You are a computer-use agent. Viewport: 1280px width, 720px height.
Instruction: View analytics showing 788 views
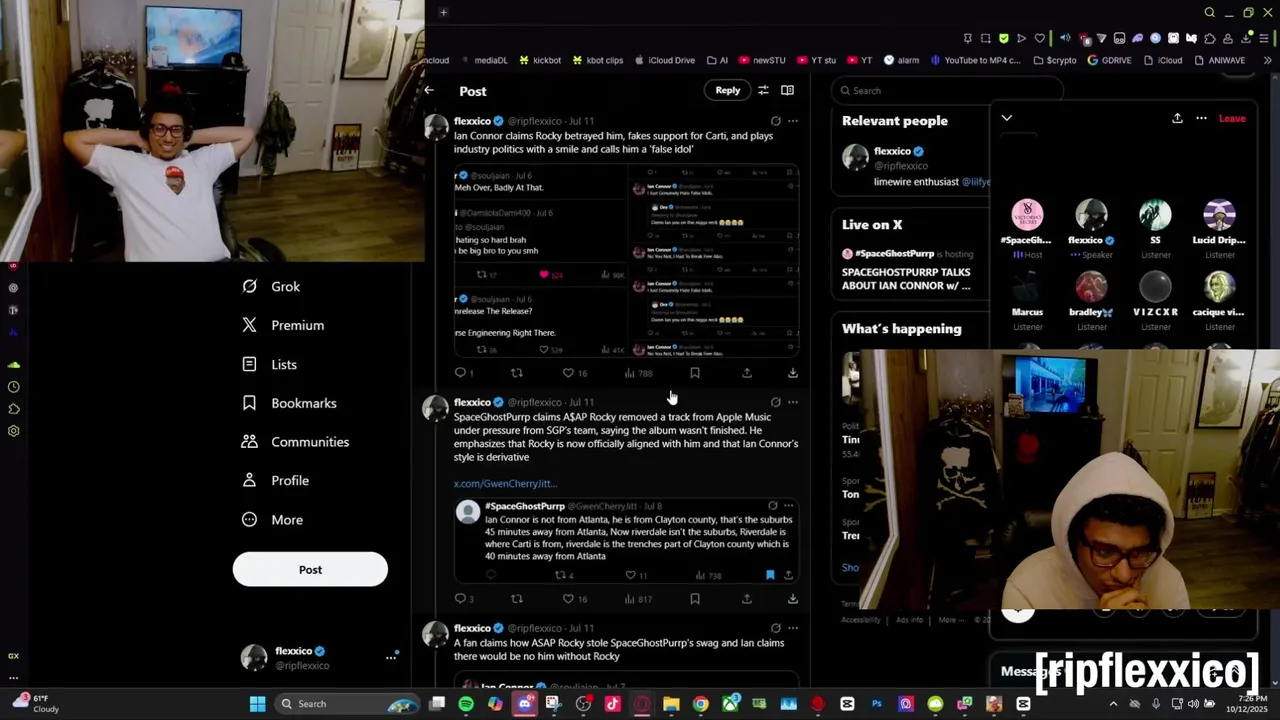pyautogui.click(x=638, y=373)
